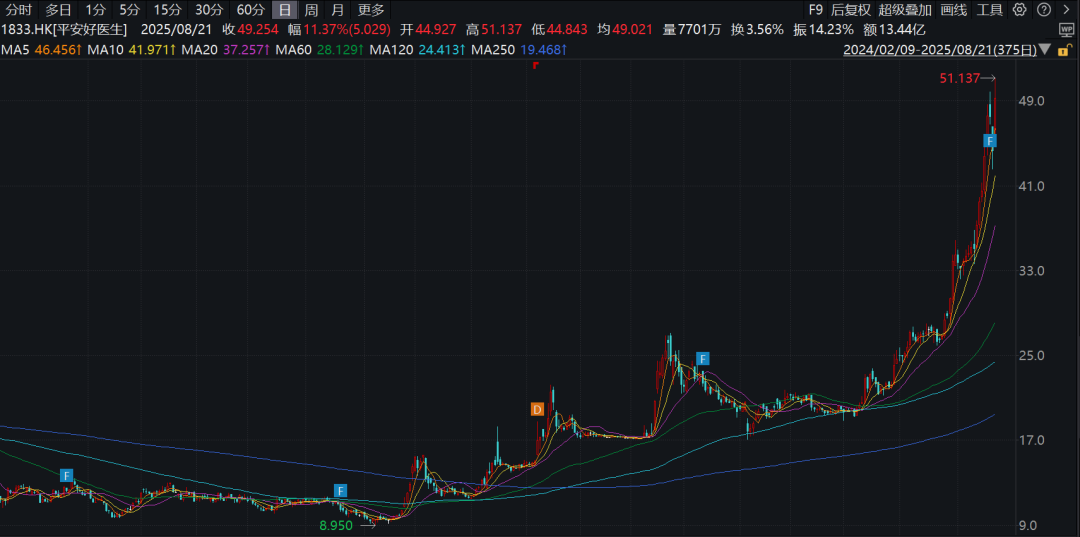1080x537 pixels.
Task: Click the WP monitor icon
Action: tap(1066, 30)
